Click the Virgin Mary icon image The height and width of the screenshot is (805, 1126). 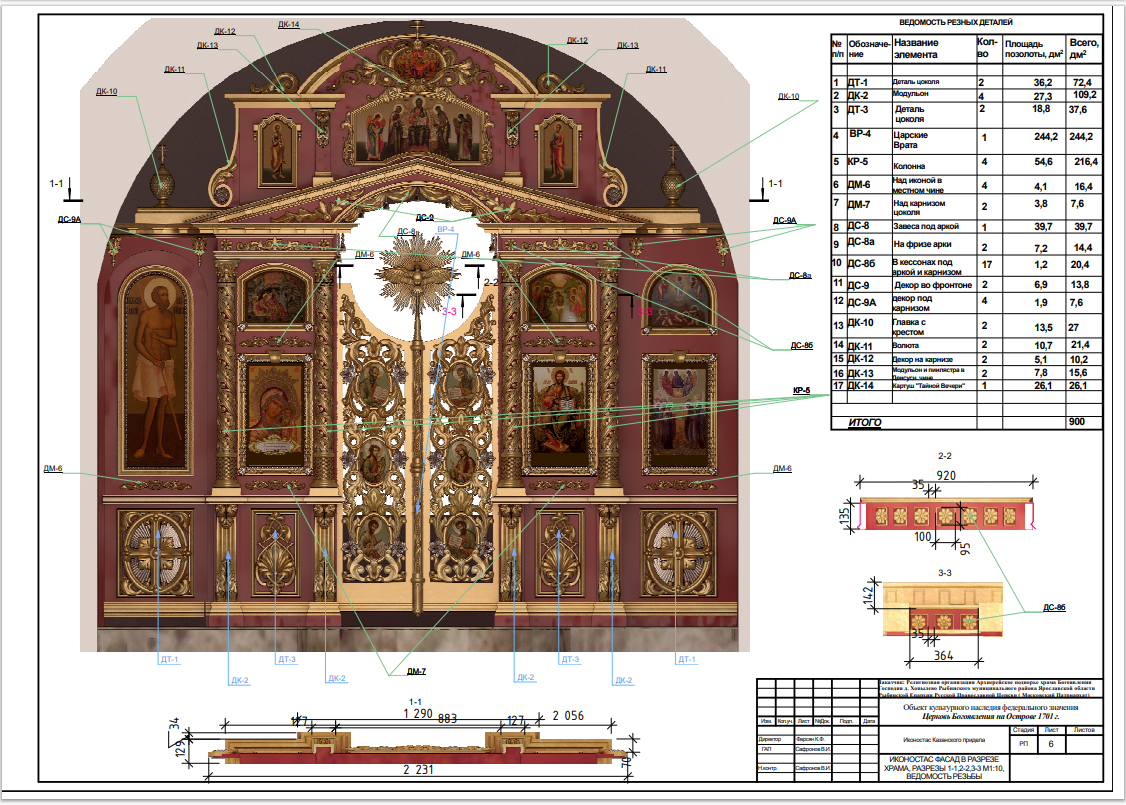[x=275, y=414]
